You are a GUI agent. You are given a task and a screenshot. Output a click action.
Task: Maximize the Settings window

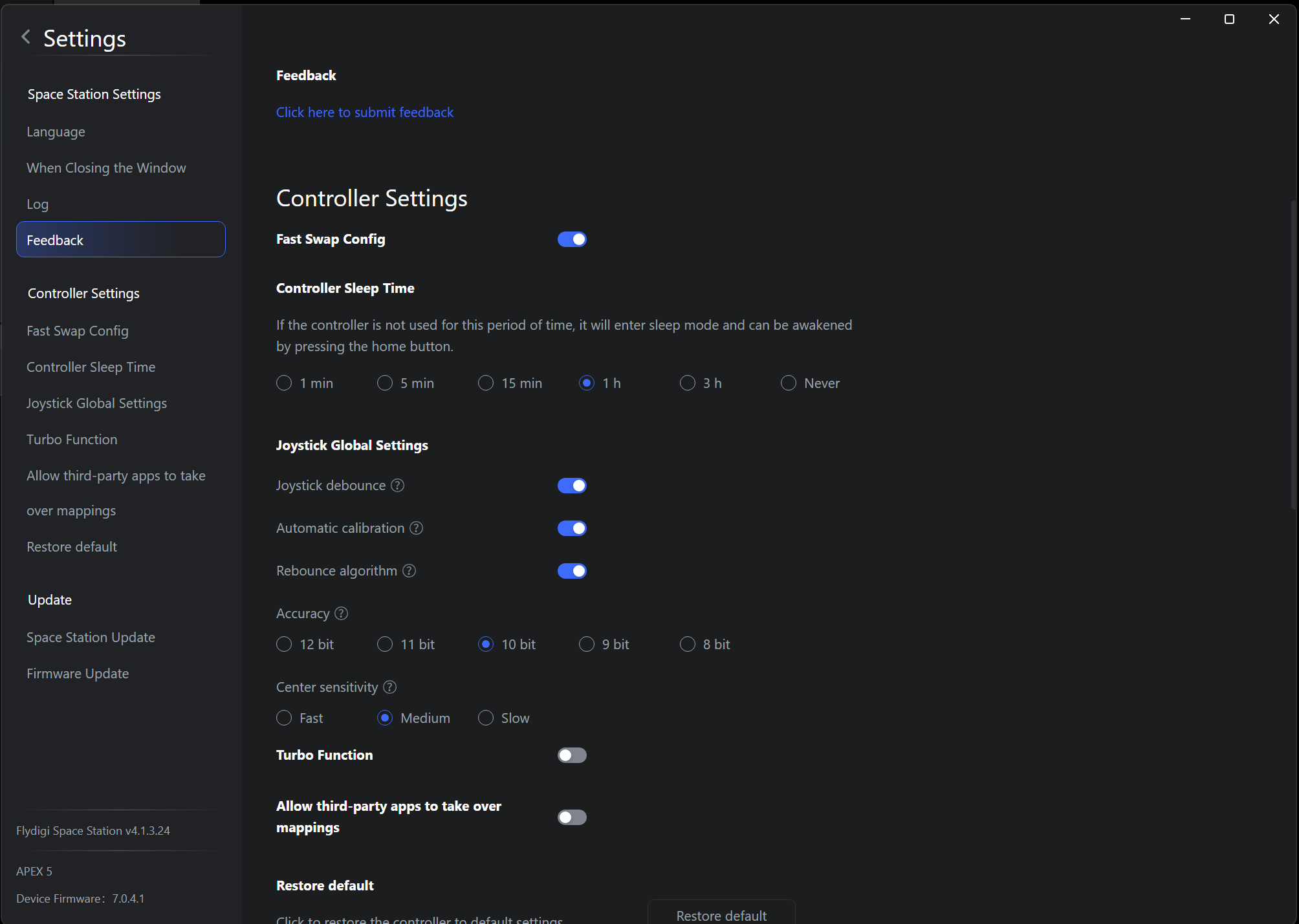[1229, 19]
